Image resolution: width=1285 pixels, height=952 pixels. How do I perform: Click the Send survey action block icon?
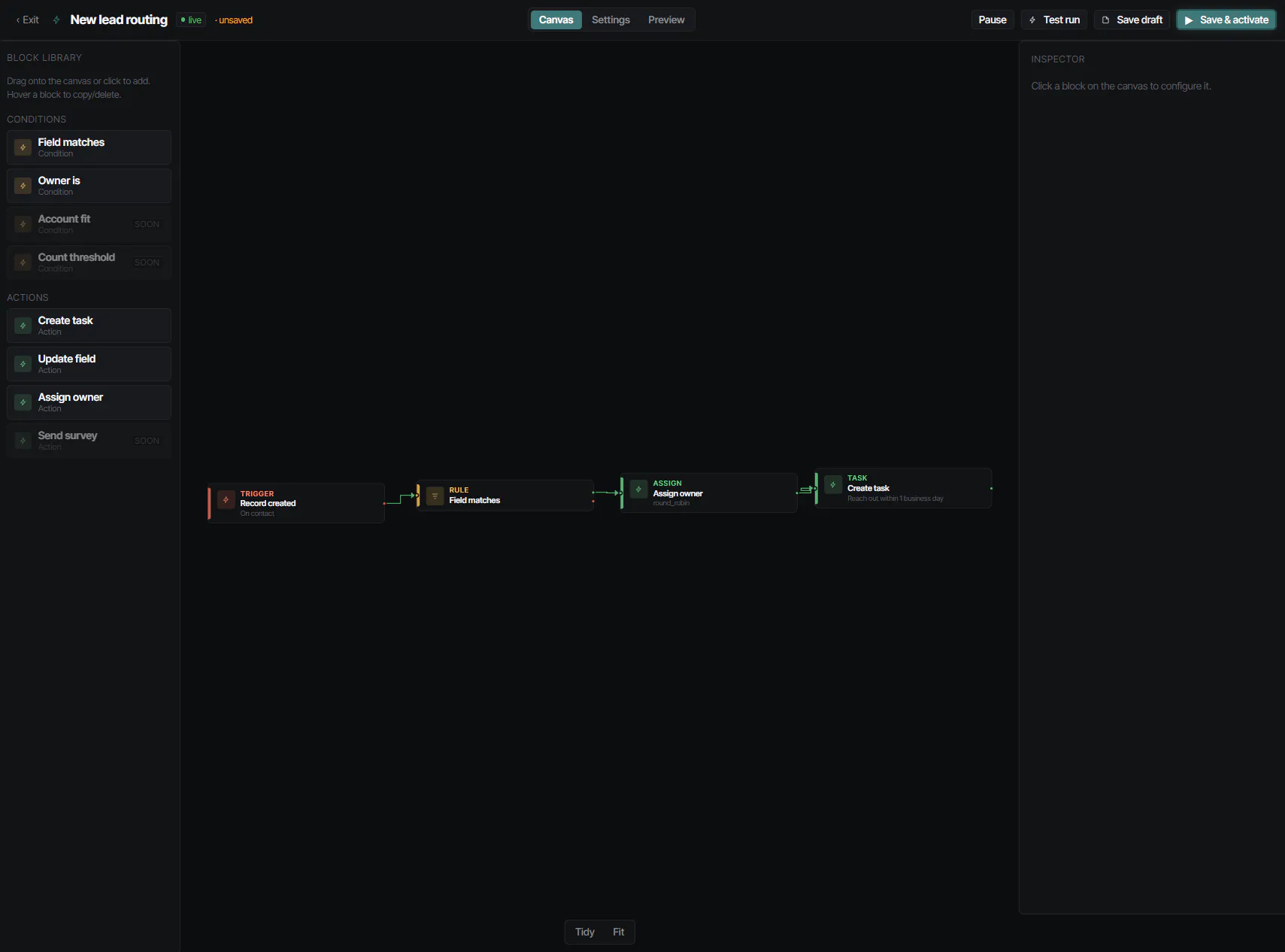tap(23, 441)
